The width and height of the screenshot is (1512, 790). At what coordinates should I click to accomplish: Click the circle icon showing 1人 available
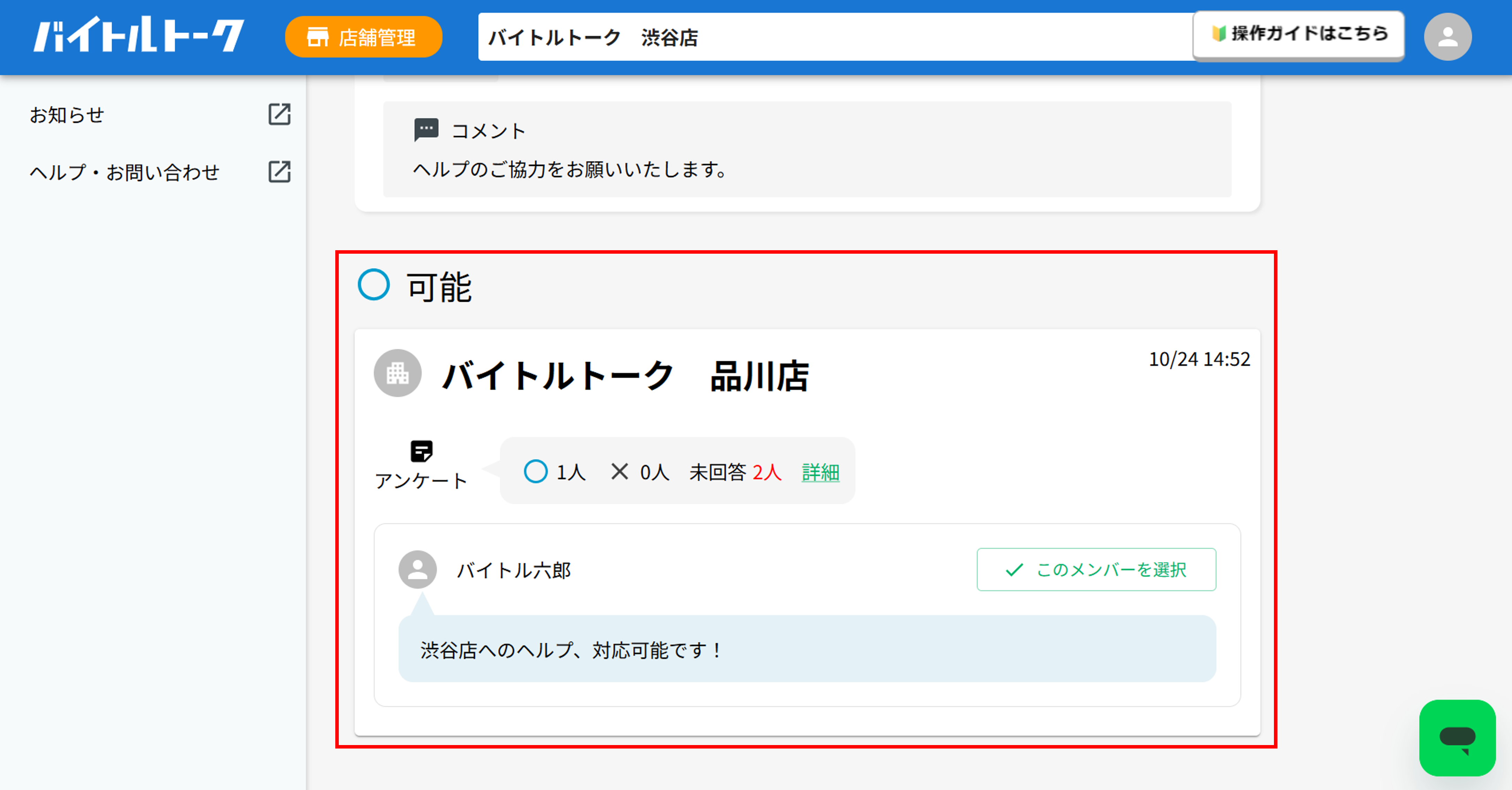coord(535,471)
